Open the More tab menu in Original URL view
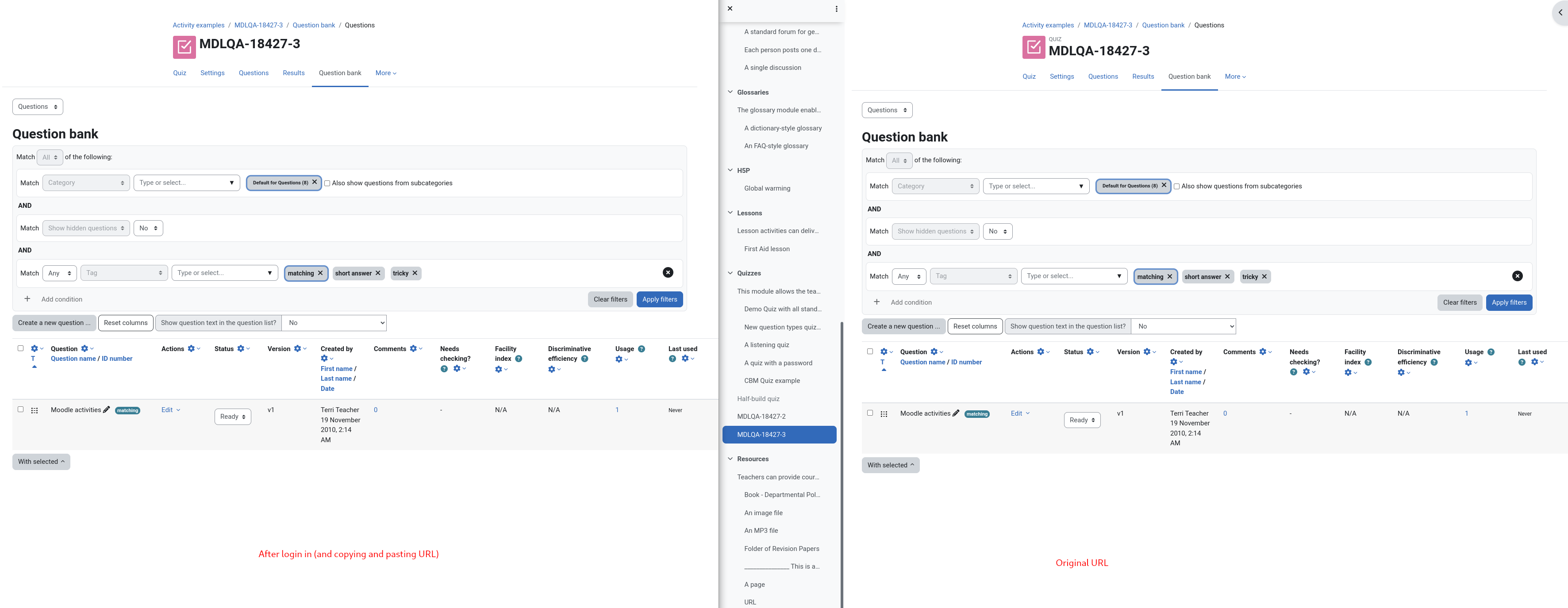 click(1235, 76)
